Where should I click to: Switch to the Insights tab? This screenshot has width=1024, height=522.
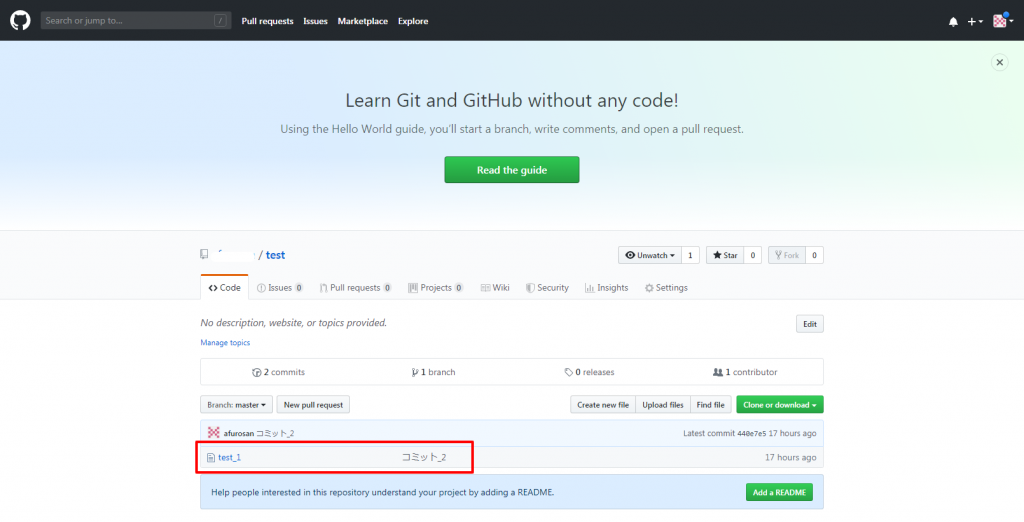pos(607,287)
